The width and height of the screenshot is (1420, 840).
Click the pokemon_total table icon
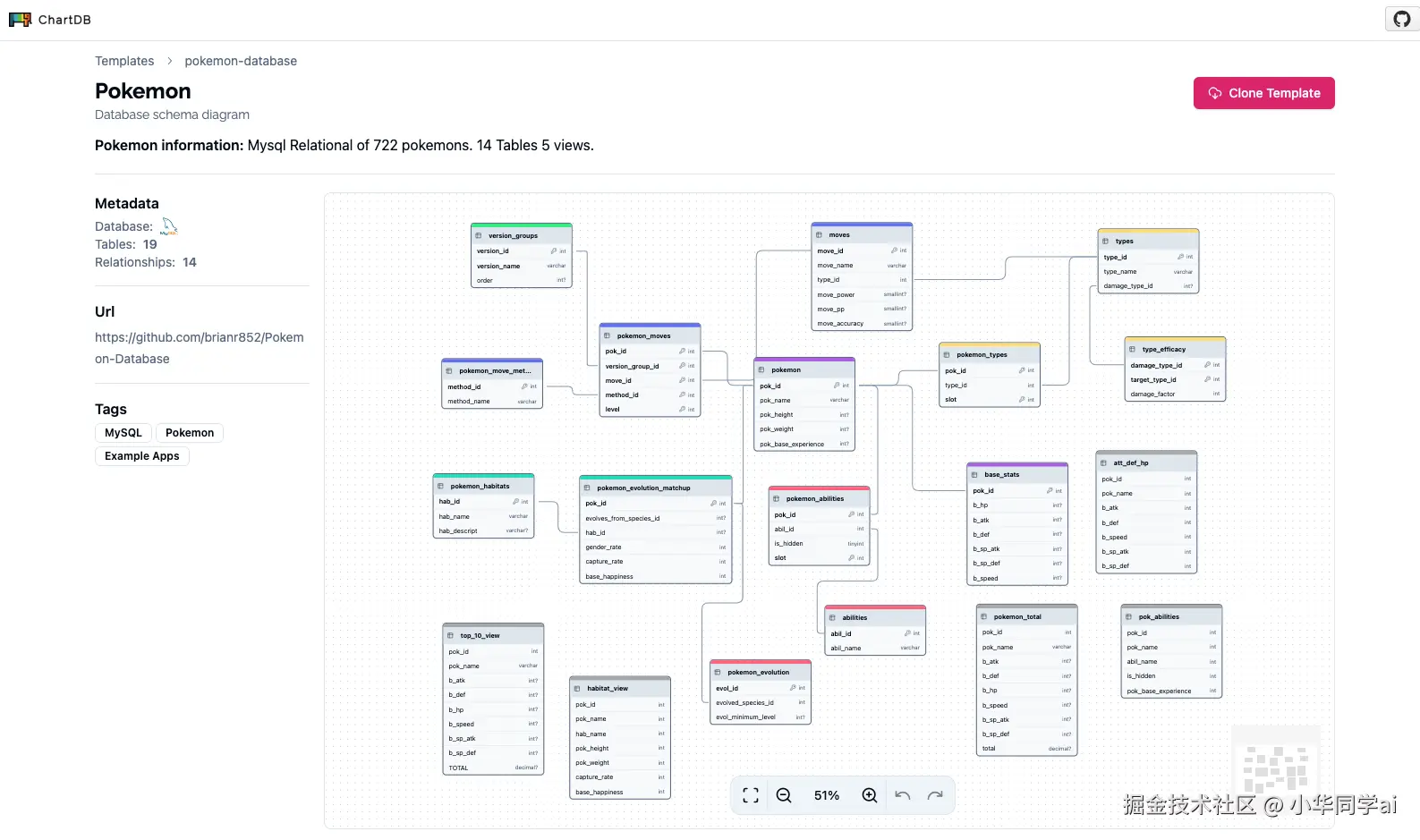pyautogui.click(x=983, y=617)
